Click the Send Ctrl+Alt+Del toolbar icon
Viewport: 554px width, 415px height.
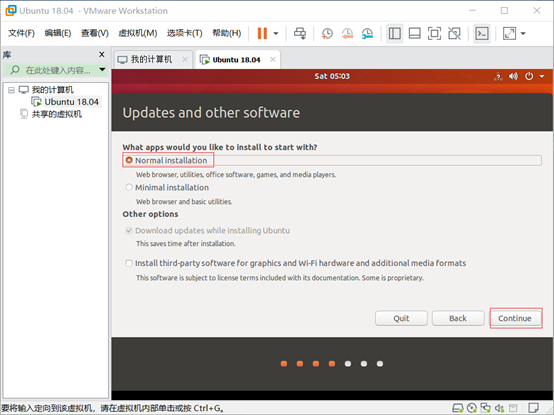[300, 34]
